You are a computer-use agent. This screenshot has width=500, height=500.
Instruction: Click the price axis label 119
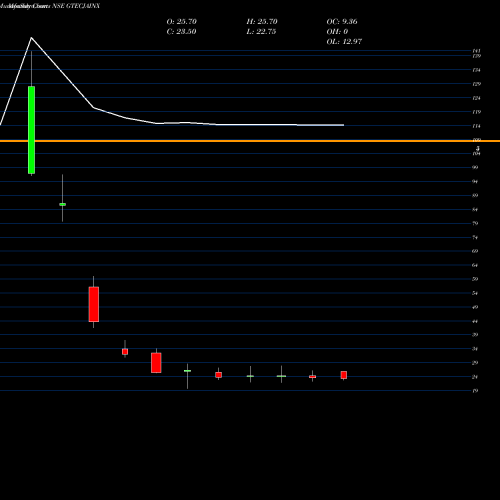pyautogui.click(x=477, y=112)
